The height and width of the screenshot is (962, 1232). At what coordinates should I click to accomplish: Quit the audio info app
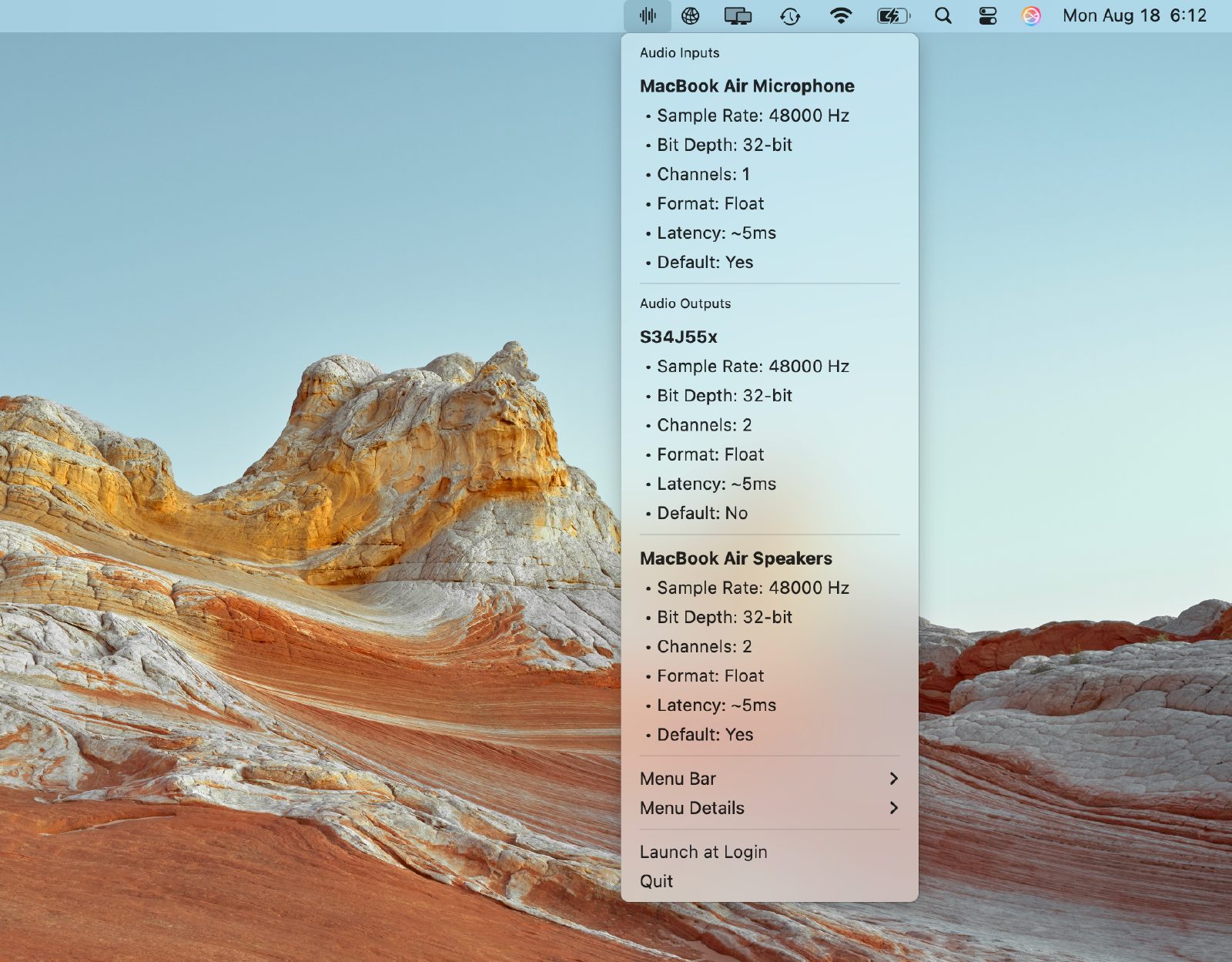(769, 881)
